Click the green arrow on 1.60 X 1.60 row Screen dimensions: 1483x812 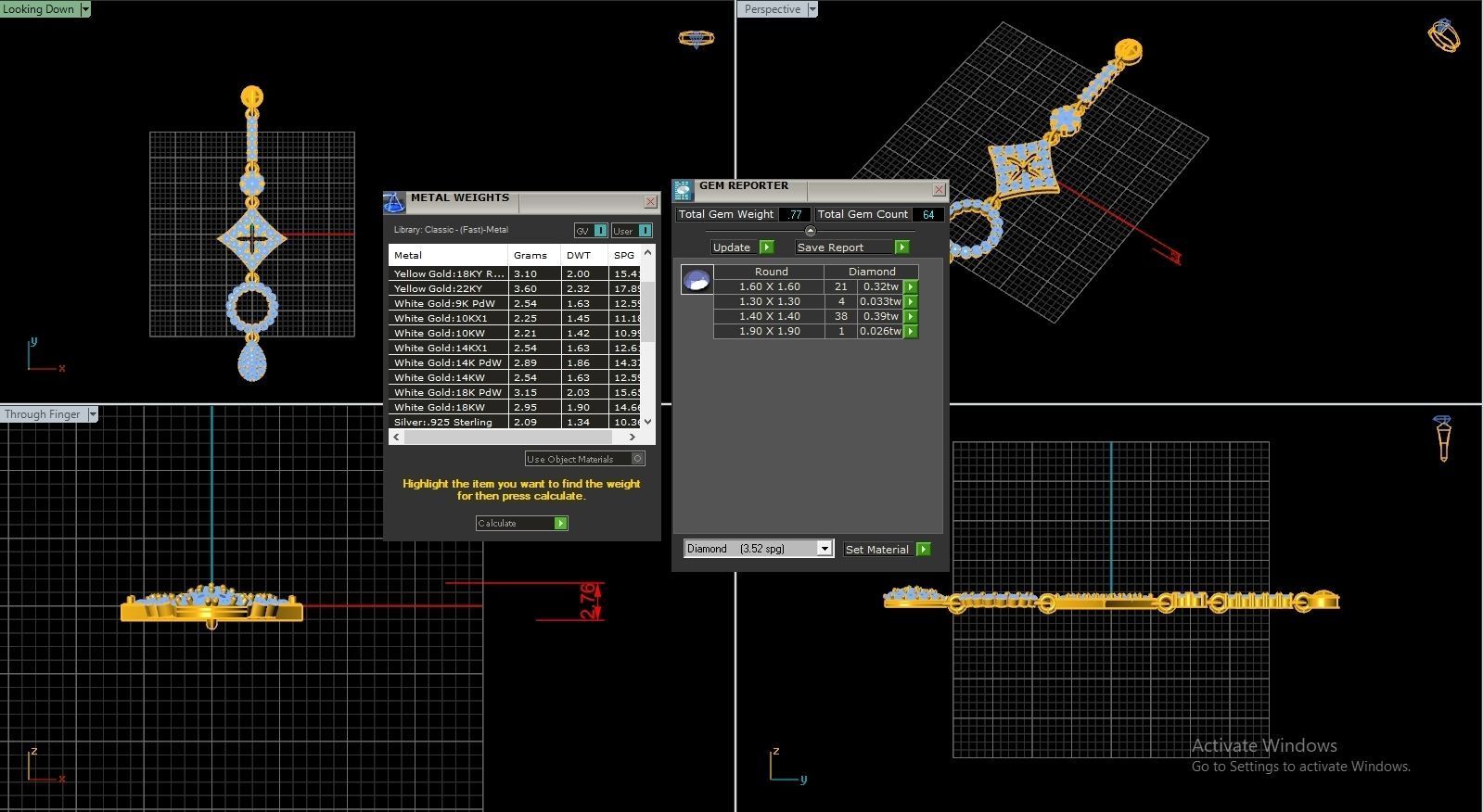[911, 286]
